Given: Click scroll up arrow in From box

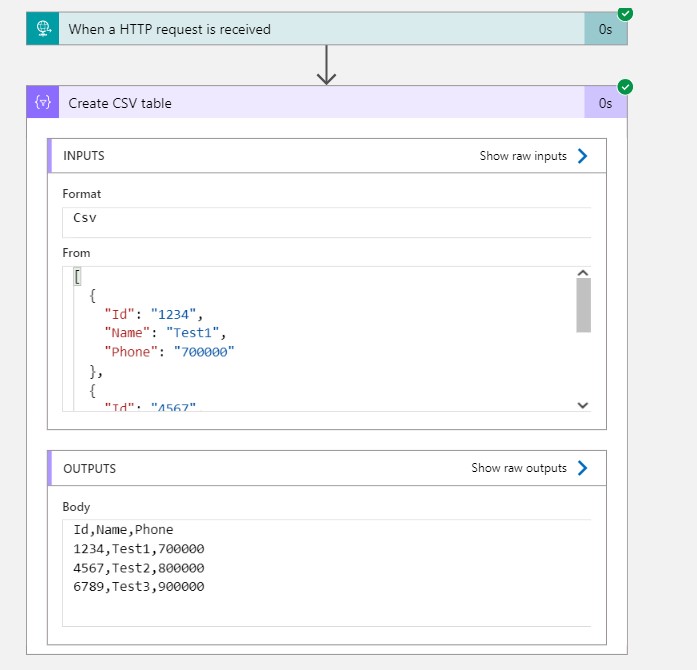Looking at the screenshot, I should pyautogui.click(x=583, y=273).
